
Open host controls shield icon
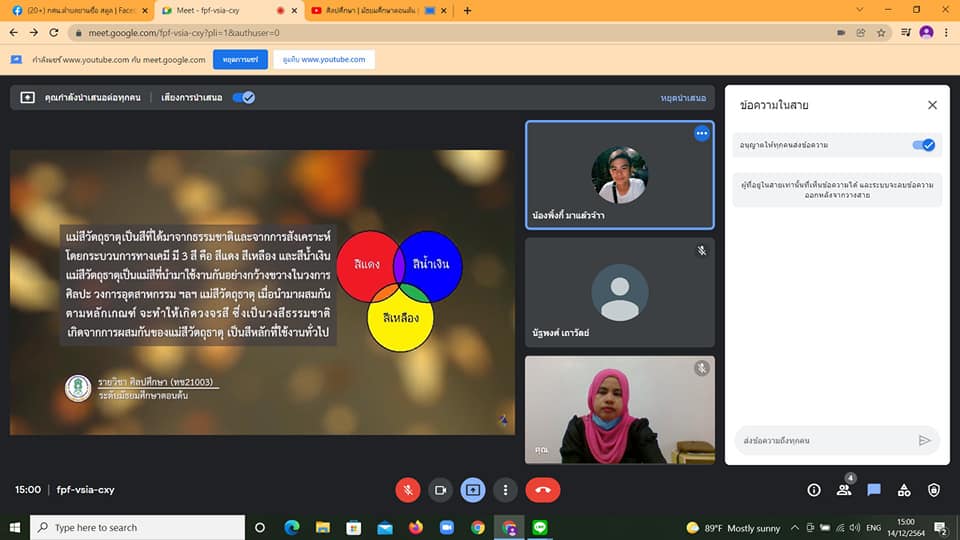tap(934, 490)
